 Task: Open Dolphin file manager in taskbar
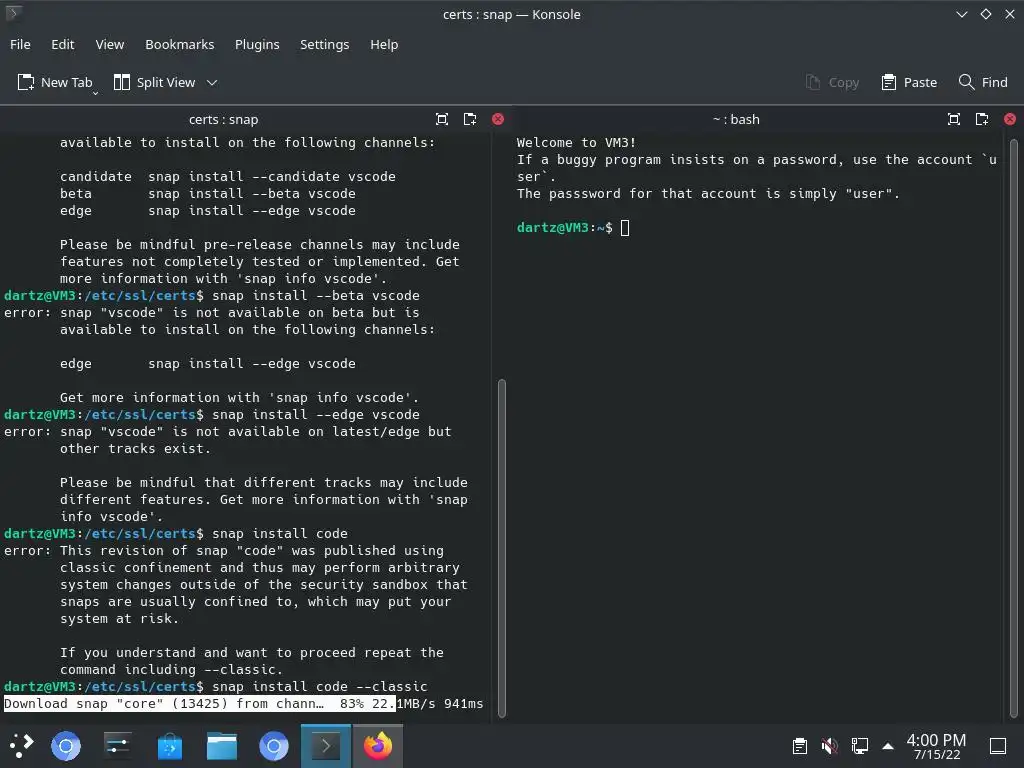222,746
